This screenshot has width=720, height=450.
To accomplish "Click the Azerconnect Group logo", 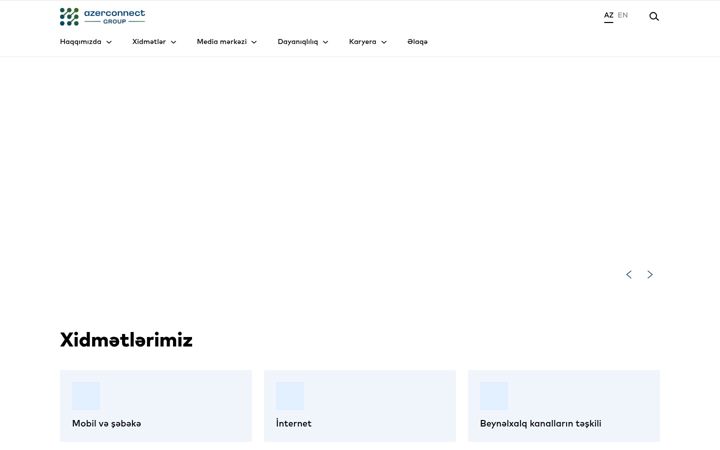I will point(102,17).
